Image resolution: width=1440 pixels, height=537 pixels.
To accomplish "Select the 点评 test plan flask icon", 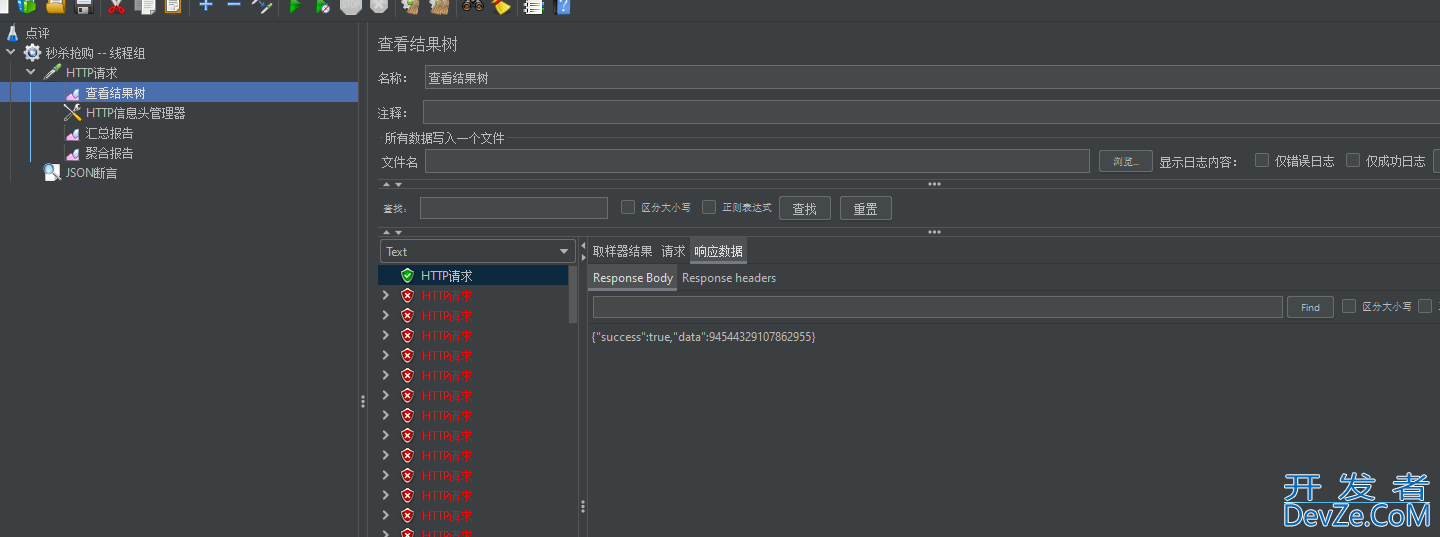I will pyautogui.click(x=13, y=33).
